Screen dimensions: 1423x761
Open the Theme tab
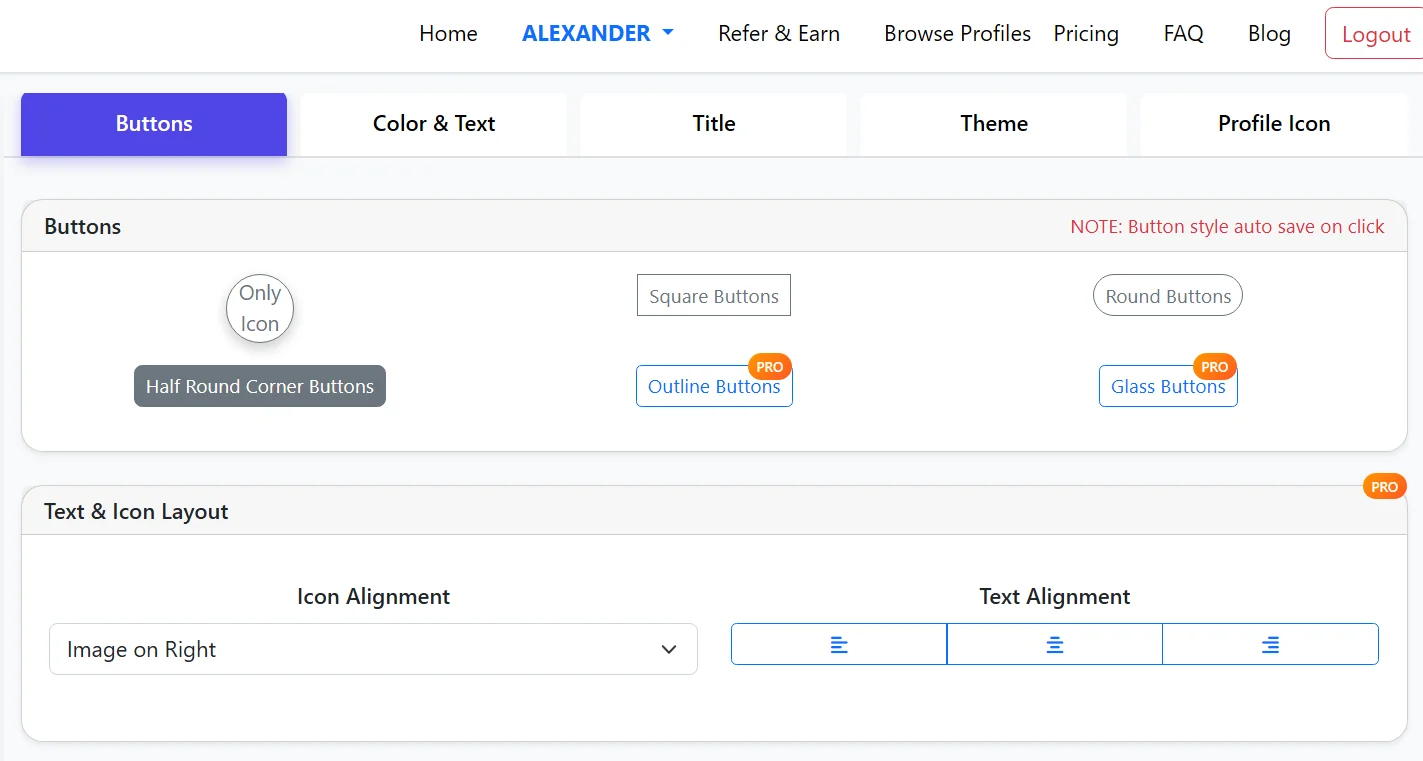point(993,123)
